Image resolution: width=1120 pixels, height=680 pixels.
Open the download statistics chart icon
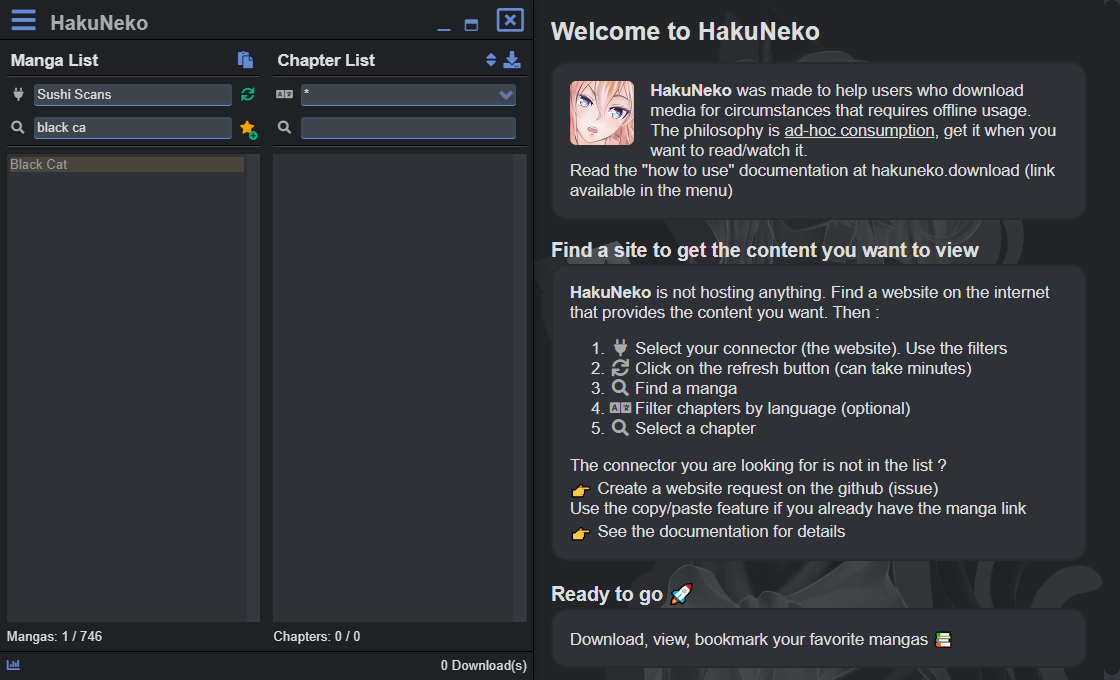[12, 665]
